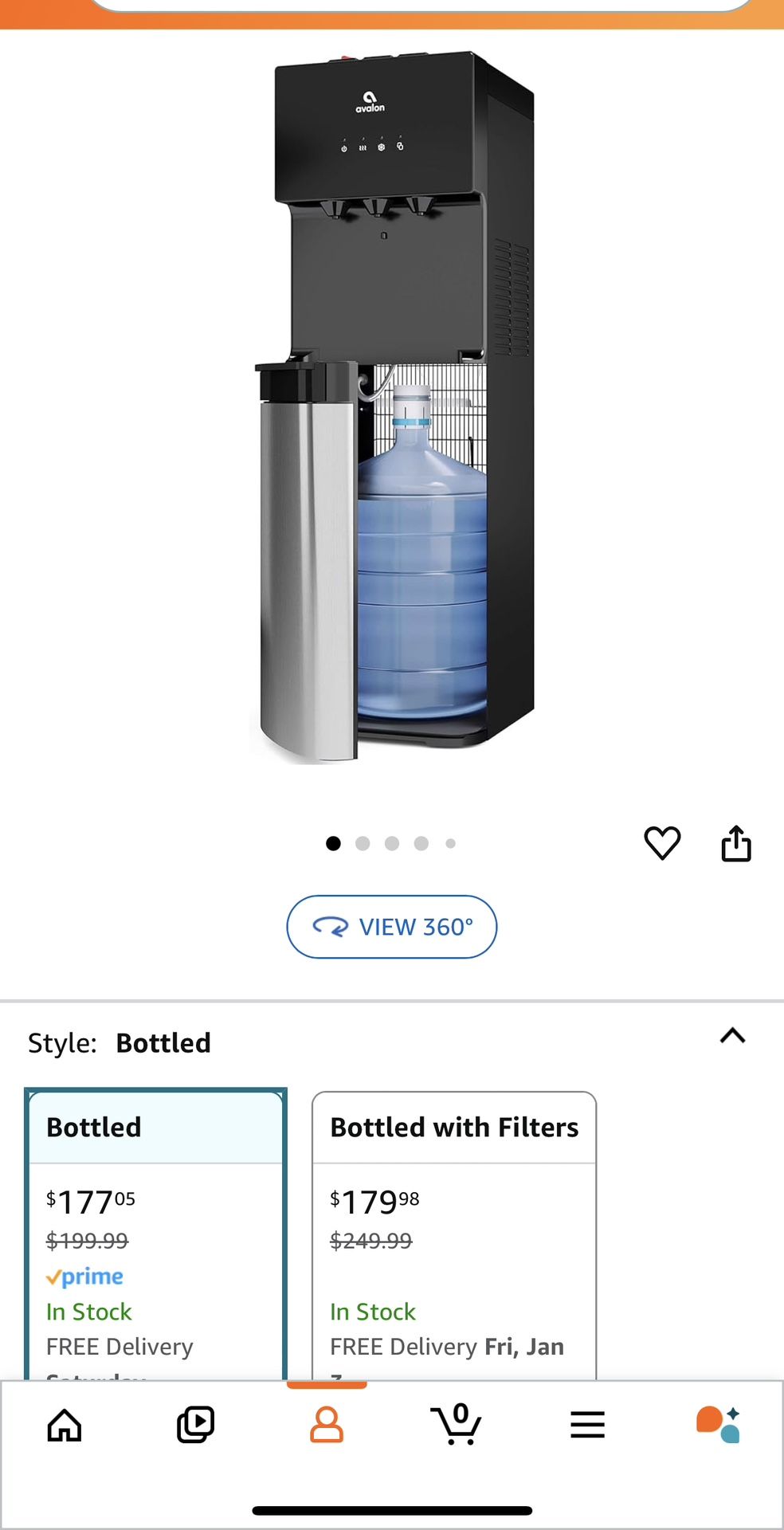Go to Home tab

65,1425
